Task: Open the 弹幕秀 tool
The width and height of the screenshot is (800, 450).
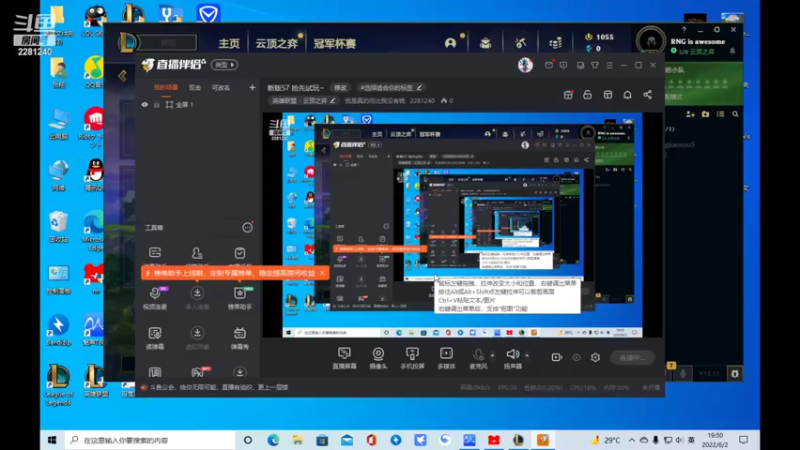Action: pyautogui.click(x=240, y=338)
